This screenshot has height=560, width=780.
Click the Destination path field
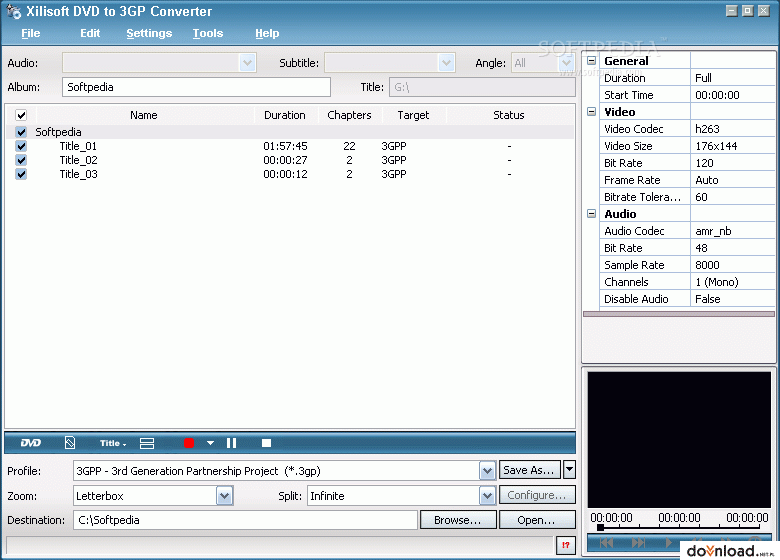pyautogui.click(x=245, y=520)
